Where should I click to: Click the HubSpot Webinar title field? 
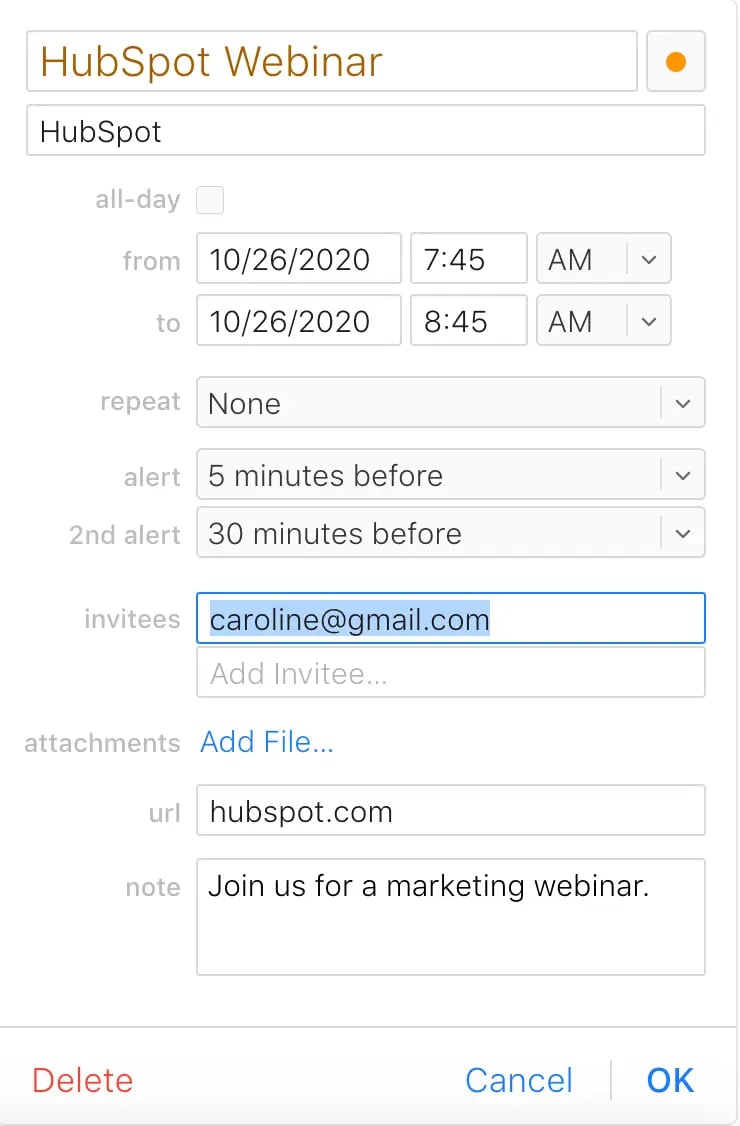(x=330, y=62)
